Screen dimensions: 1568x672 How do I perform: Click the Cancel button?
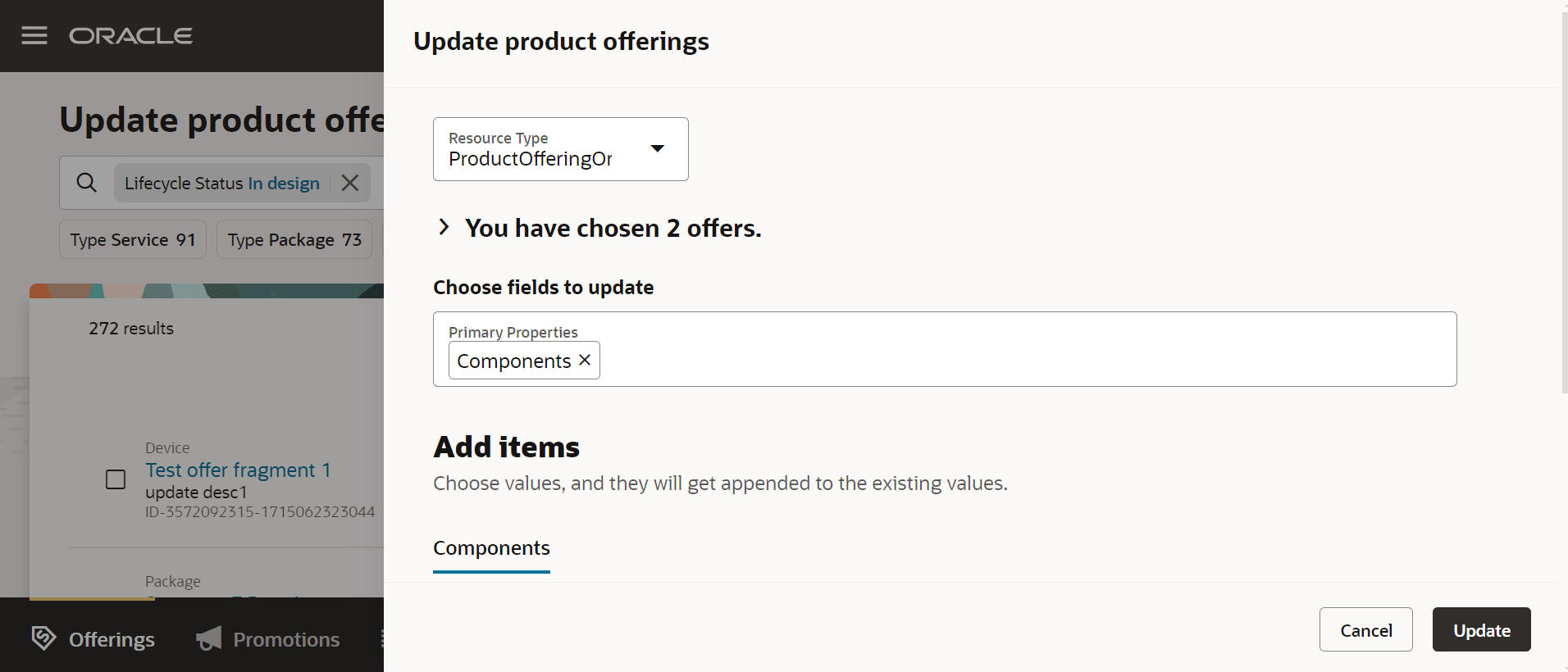[x=1365, y=629]
